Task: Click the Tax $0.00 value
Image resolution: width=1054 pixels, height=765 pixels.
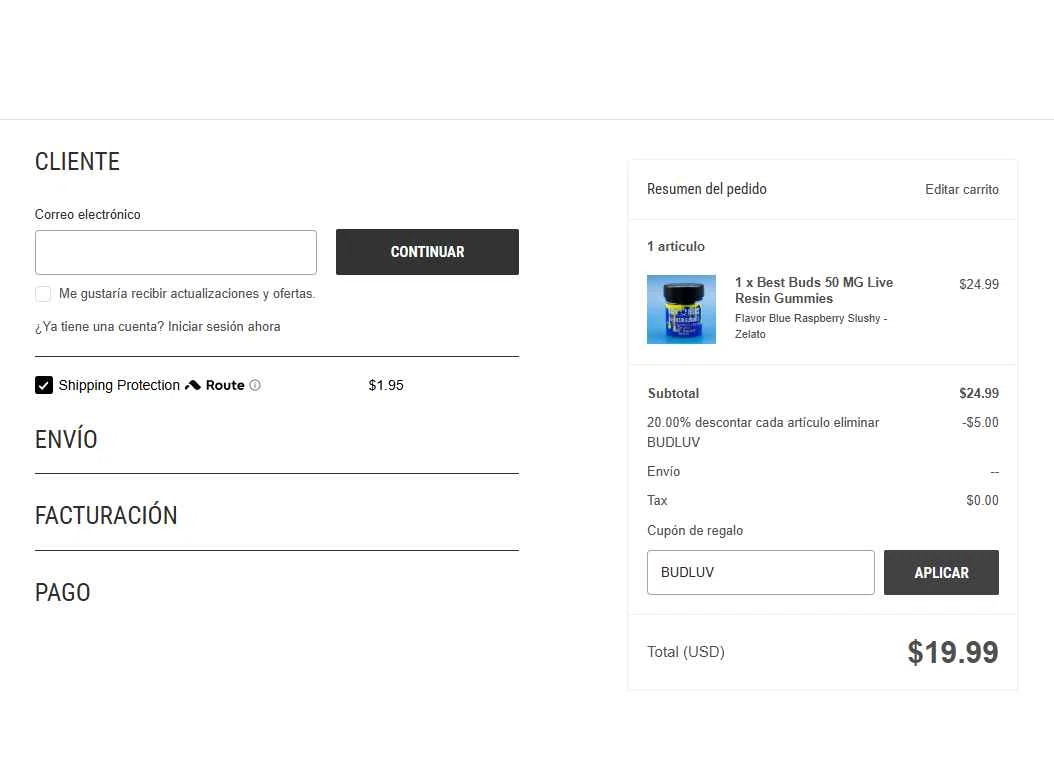Action: pyautogui.click(x=982, y=501)
